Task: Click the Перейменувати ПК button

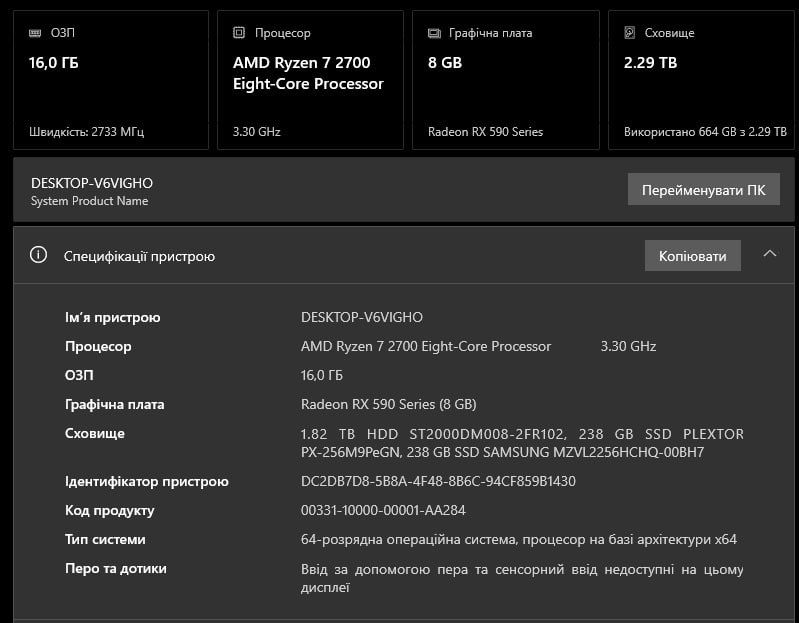Action: (704, 189)
